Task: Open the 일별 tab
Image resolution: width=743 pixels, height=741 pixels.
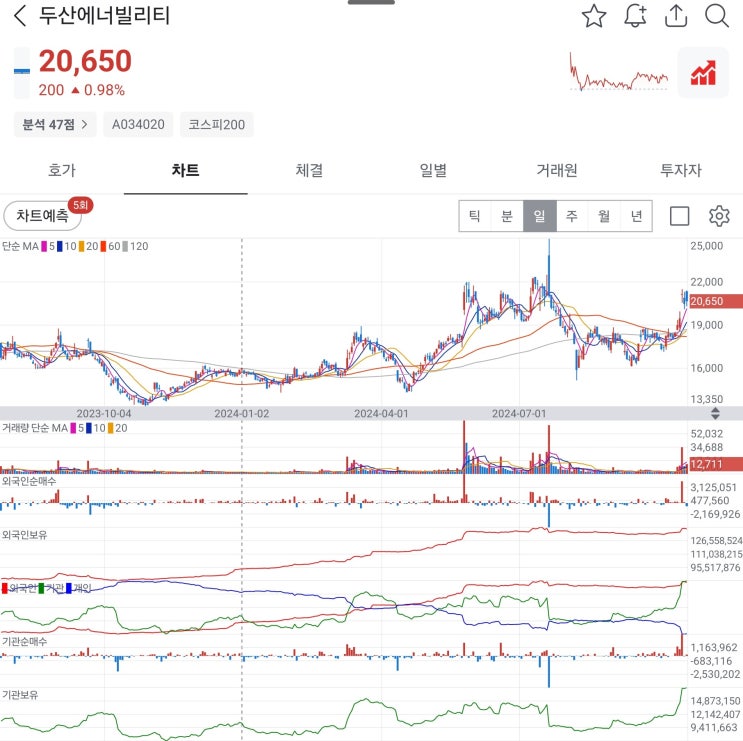Action: pos(433,170)
